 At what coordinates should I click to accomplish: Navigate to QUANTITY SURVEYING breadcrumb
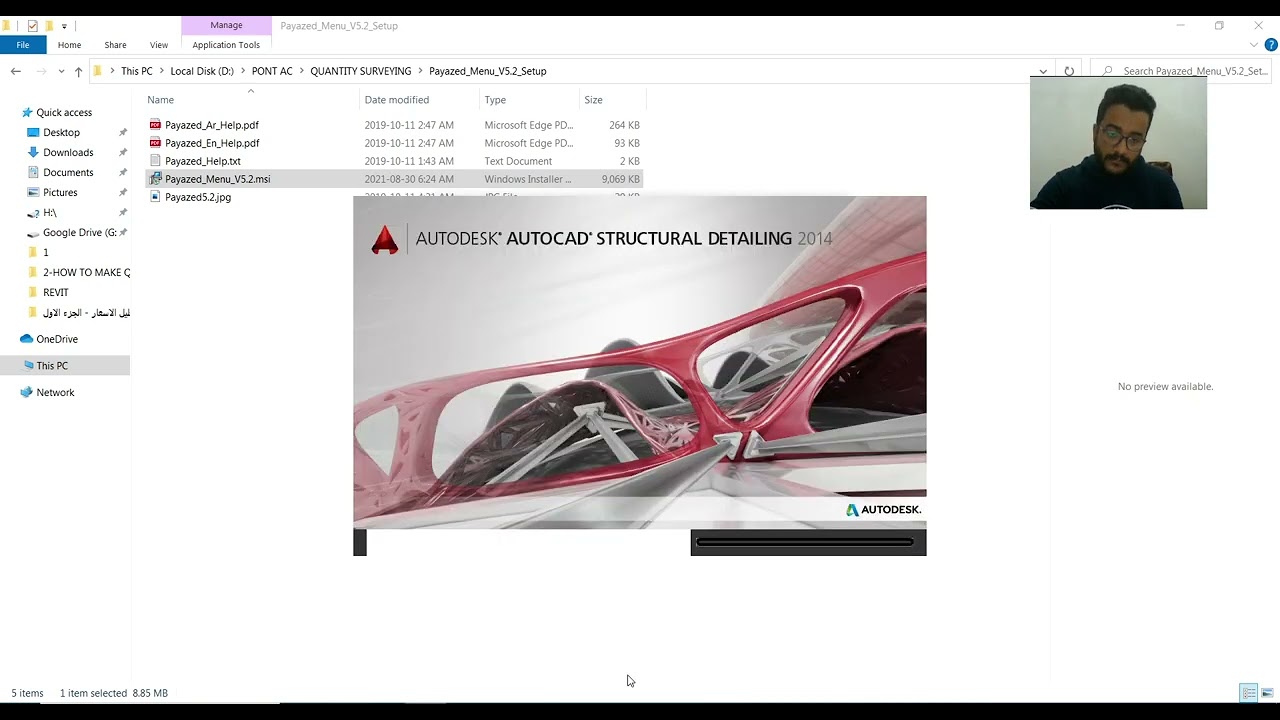360,71
